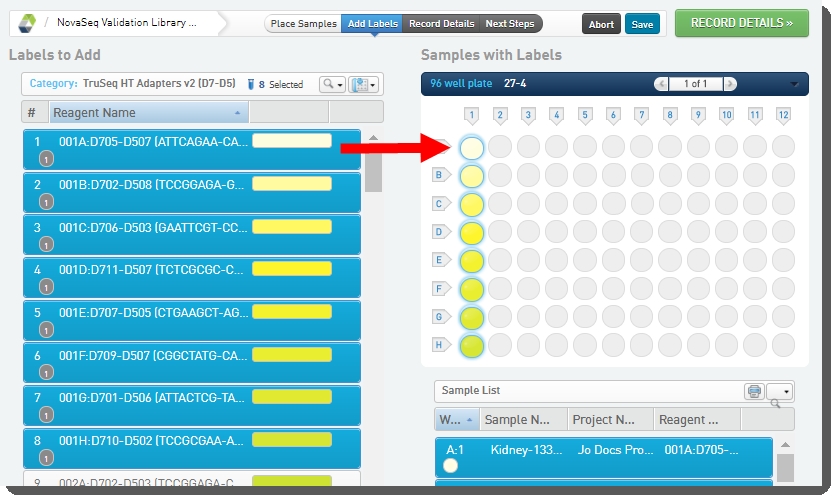Click the print icon in Sample List
Screen dimensions: 837x501
[x=754, y=391]
